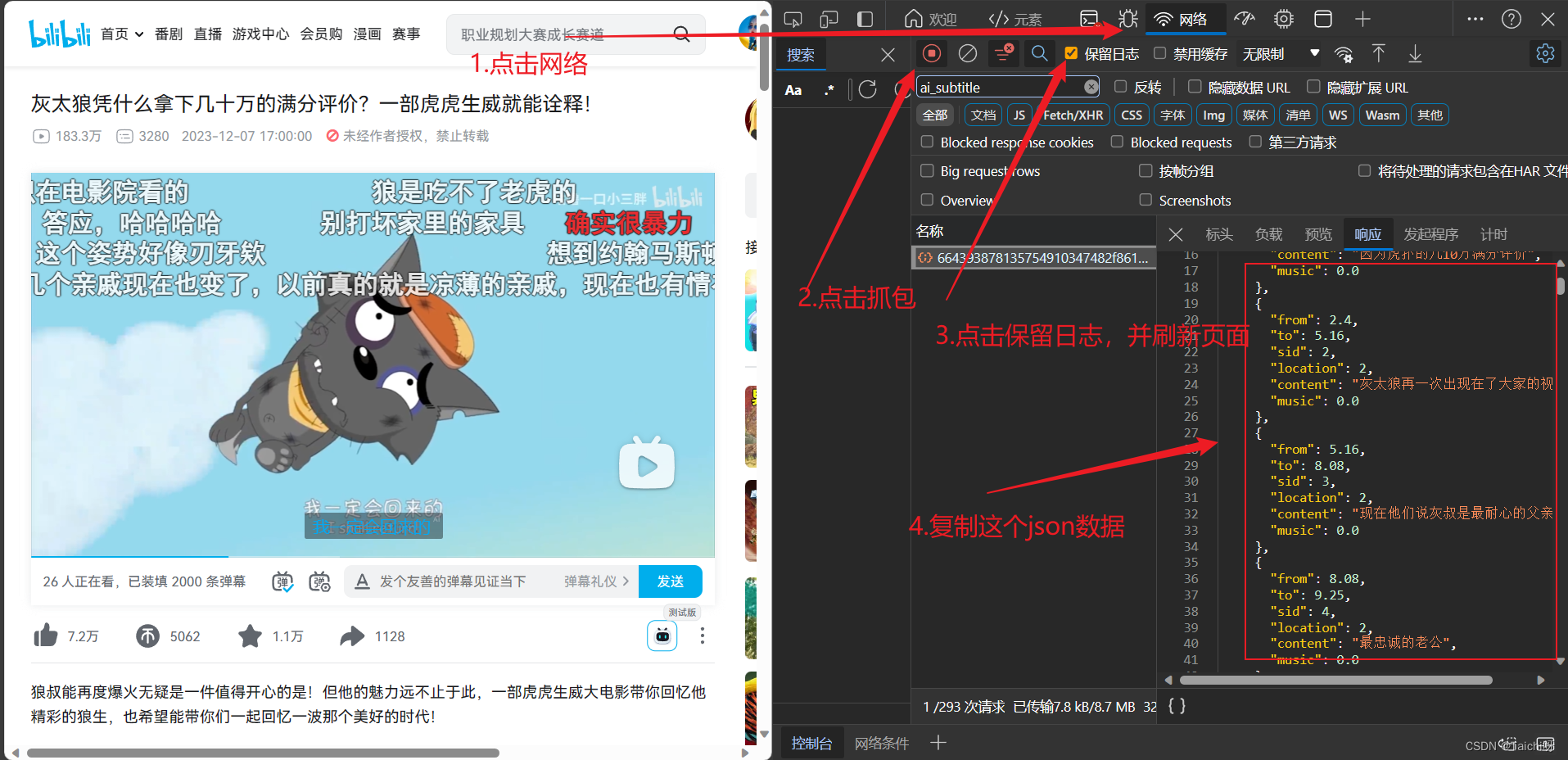The height and width of the screenshot is (760, 1568).
Task: Open danmaku settings icon
Action: tap(319, 581)
